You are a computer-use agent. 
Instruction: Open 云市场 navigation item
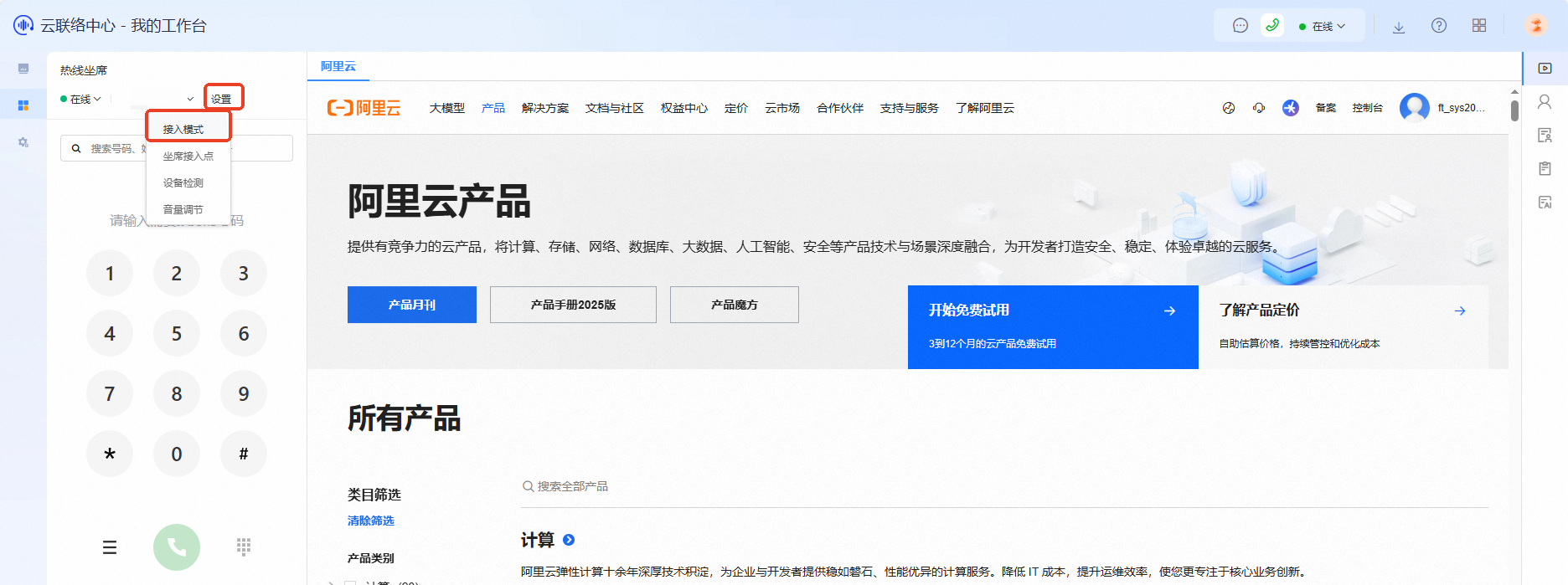(x=782, y=108)
